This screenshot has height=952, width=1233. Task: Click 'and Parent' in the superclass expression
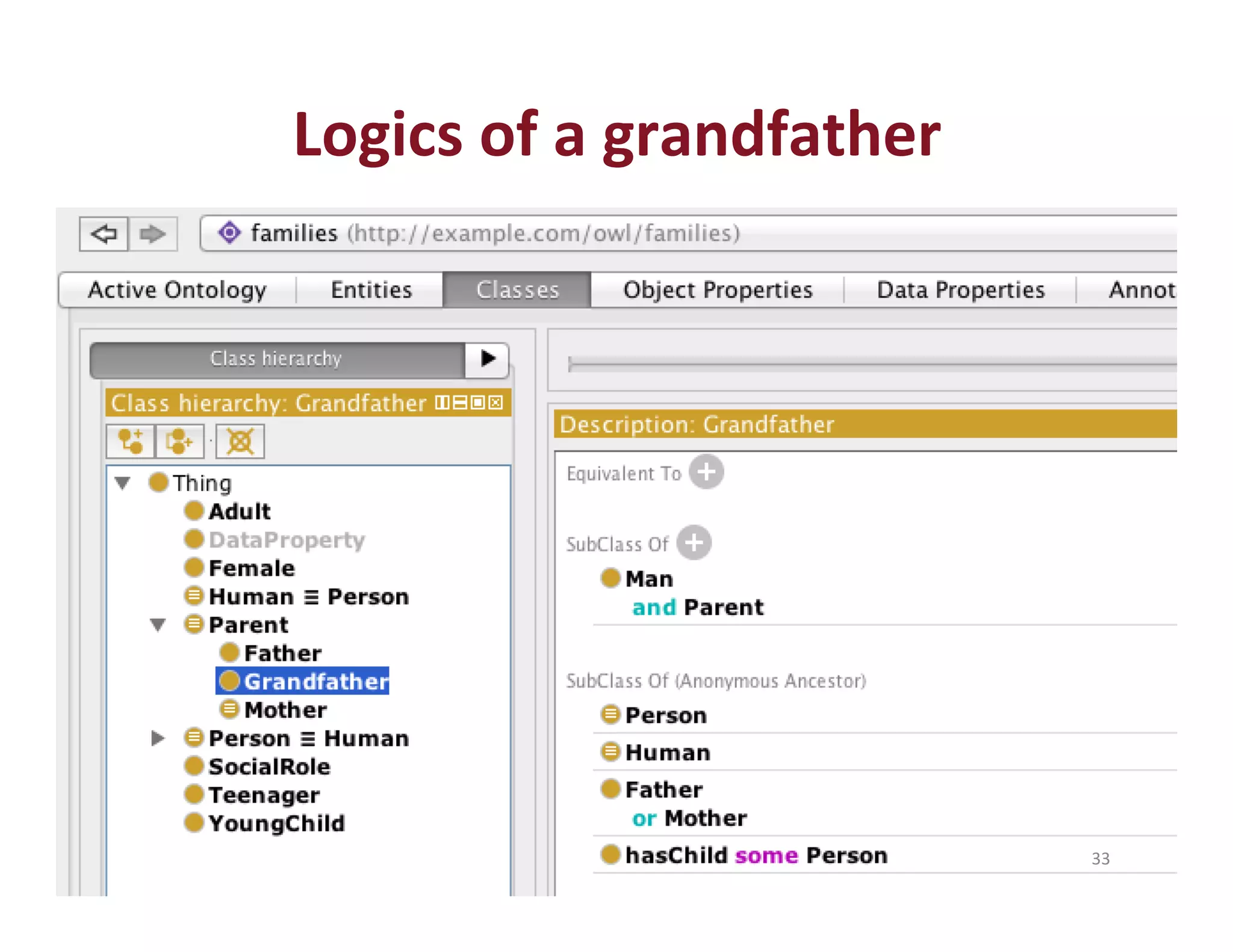(x=698, y=607)
